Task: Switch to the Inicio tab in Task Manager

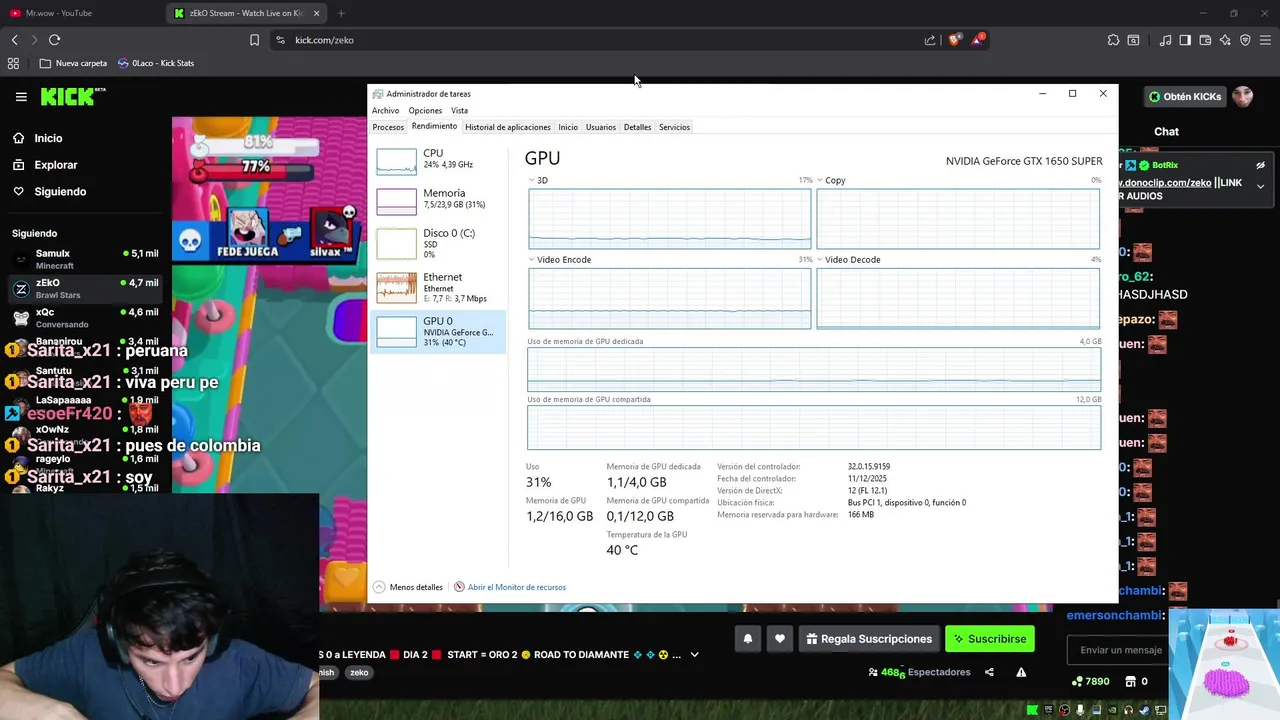Action: (x=568, y=127)
